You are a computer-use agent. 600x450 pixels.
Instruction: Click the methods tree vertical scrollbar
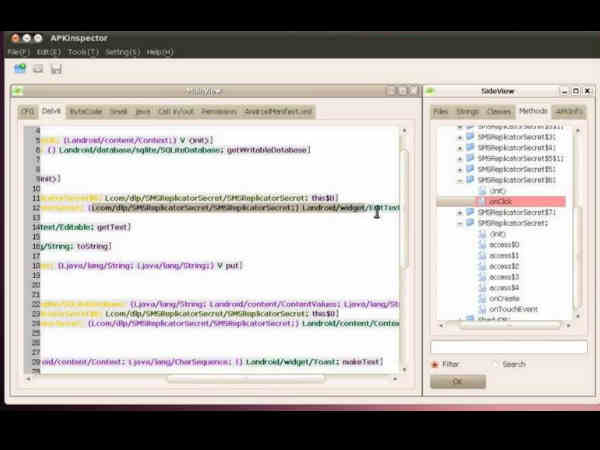click(x=578, y=258)
